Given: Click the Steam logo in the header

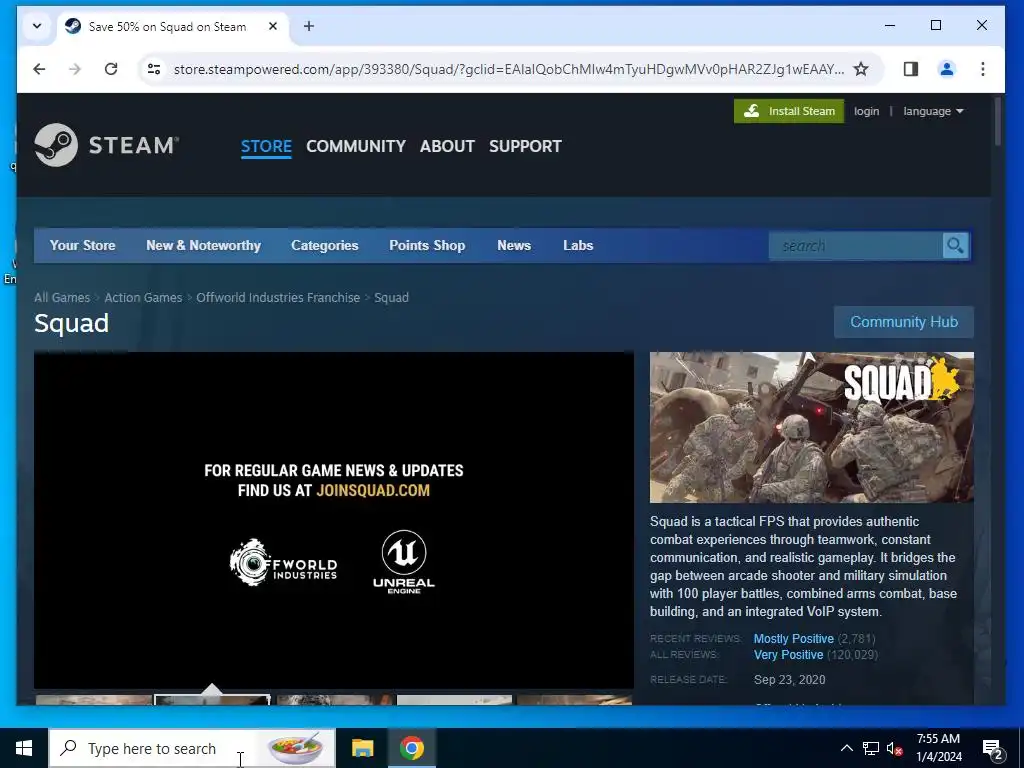Looking at the screenshot, I should [x=106, y=145].
